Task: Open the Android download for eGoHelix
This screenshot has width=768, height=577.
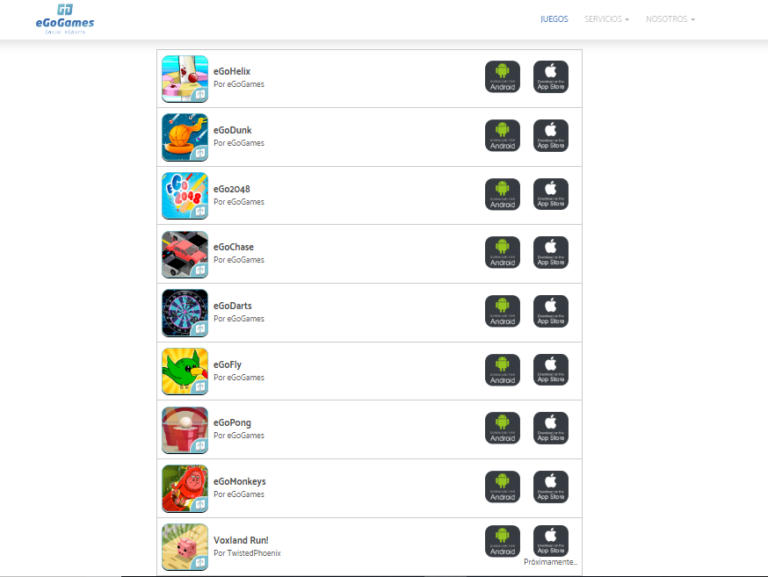Action: tap(503, 77)
